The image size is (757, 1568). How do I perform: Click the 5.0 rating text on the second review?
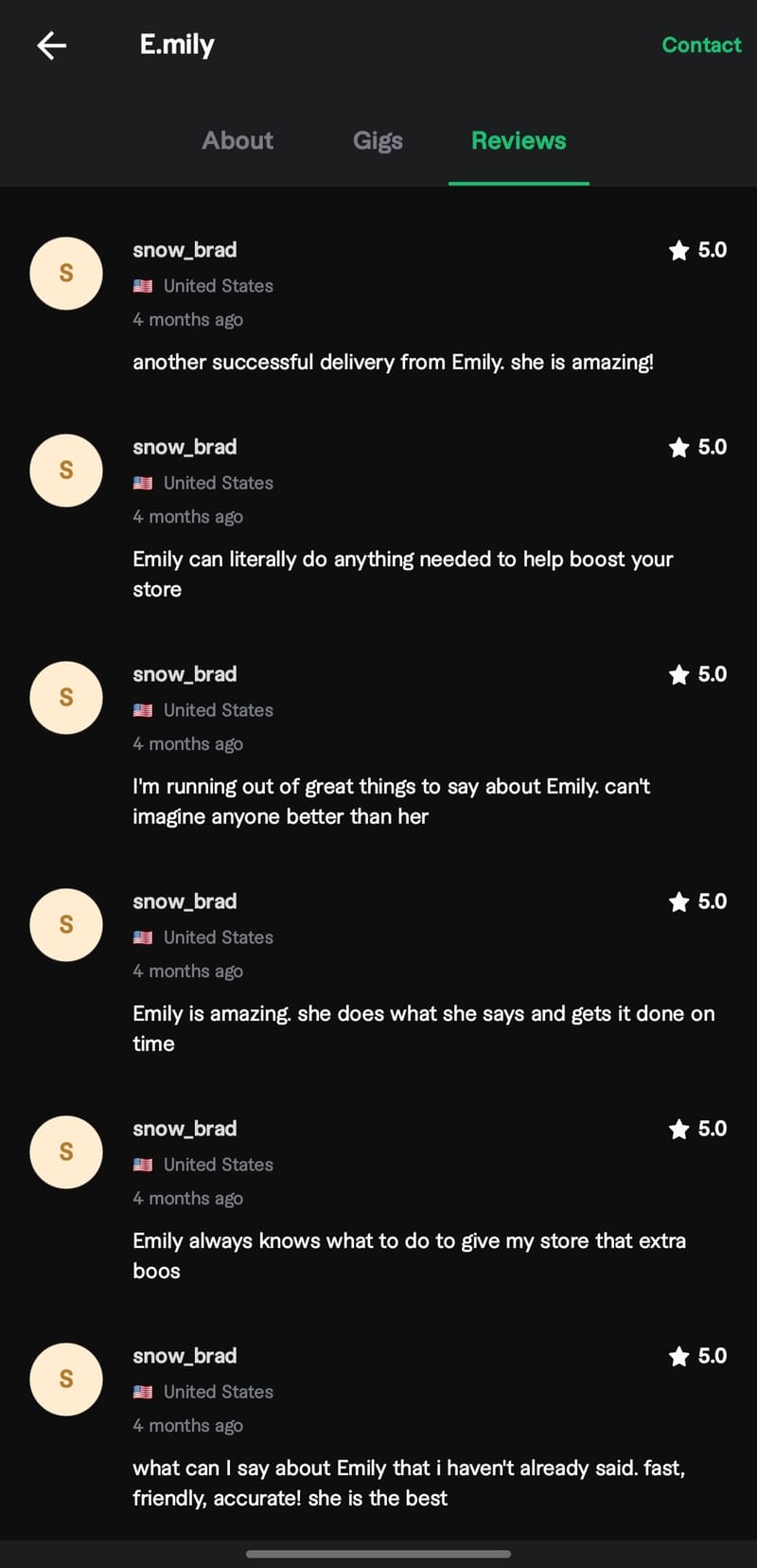pyautogui.click(x=712, y=447)
